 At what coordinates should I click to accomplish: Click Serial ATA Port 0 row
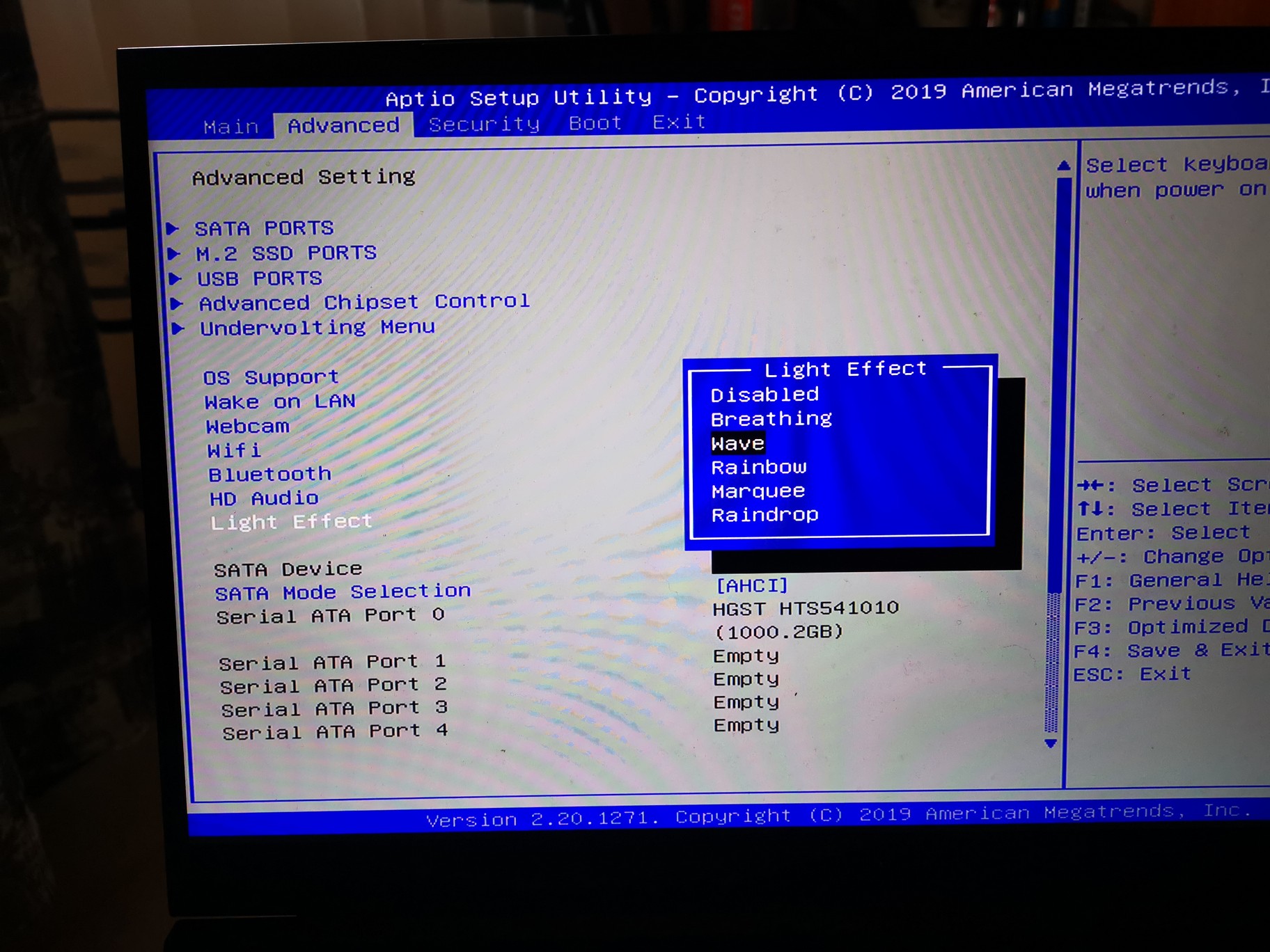click(x=330, y=616)
